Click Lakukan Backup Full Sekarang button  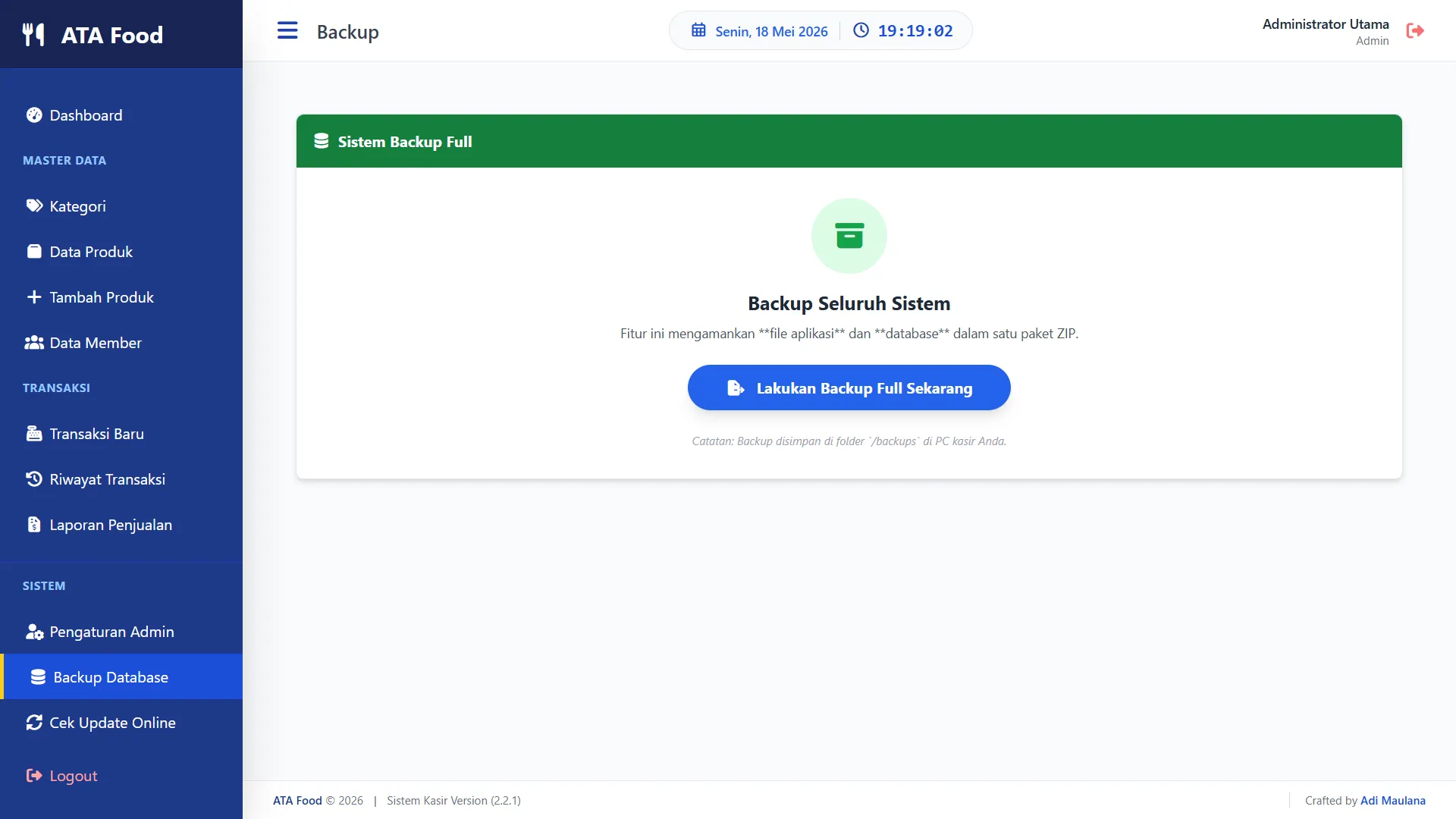pyautogui.click(x=849, y=388)
